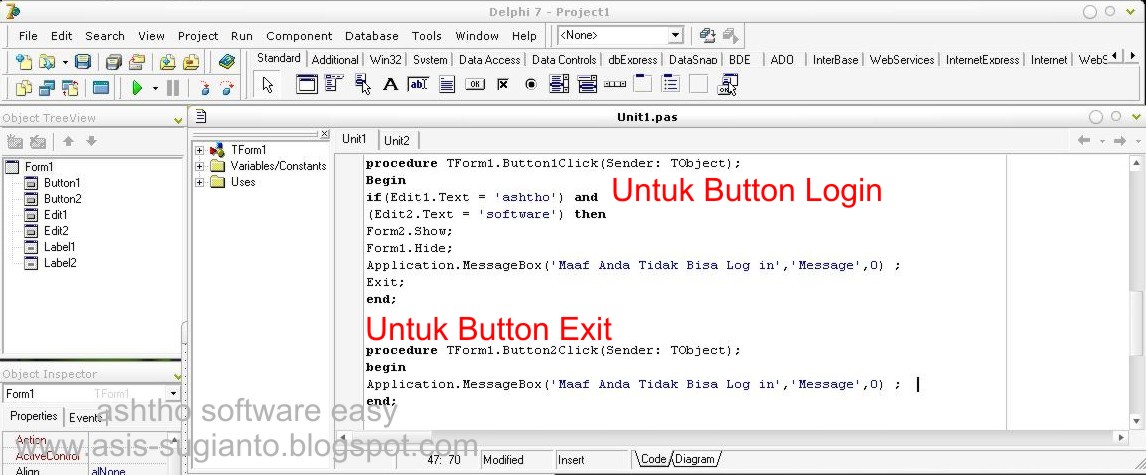Close the Code Explorer pane with X
The image size is (1146, 475).
click(325, 134)
